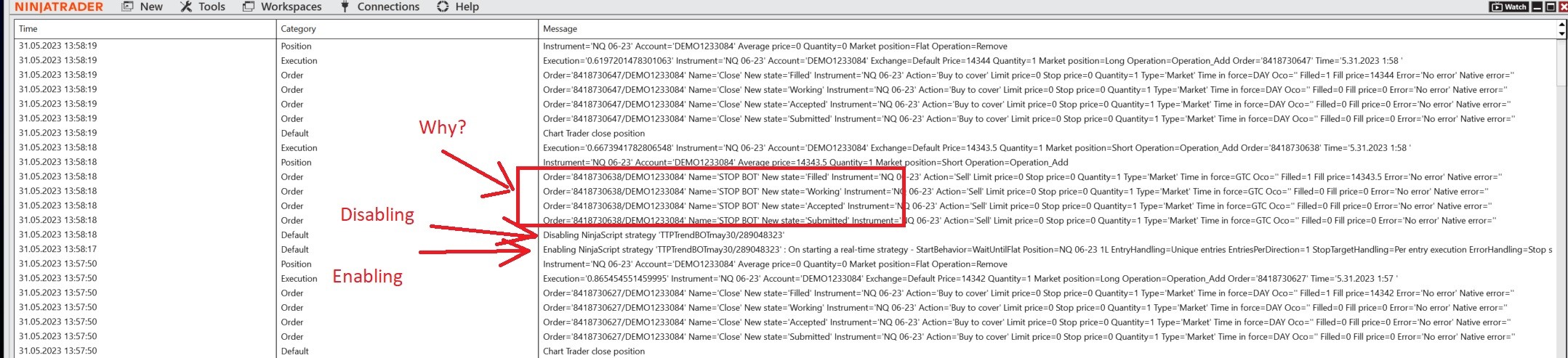The width and height of the screenshot is (1568, 358).
Task: Select the 'Disabling NinjaScript strategy' message
Action: 664,235
